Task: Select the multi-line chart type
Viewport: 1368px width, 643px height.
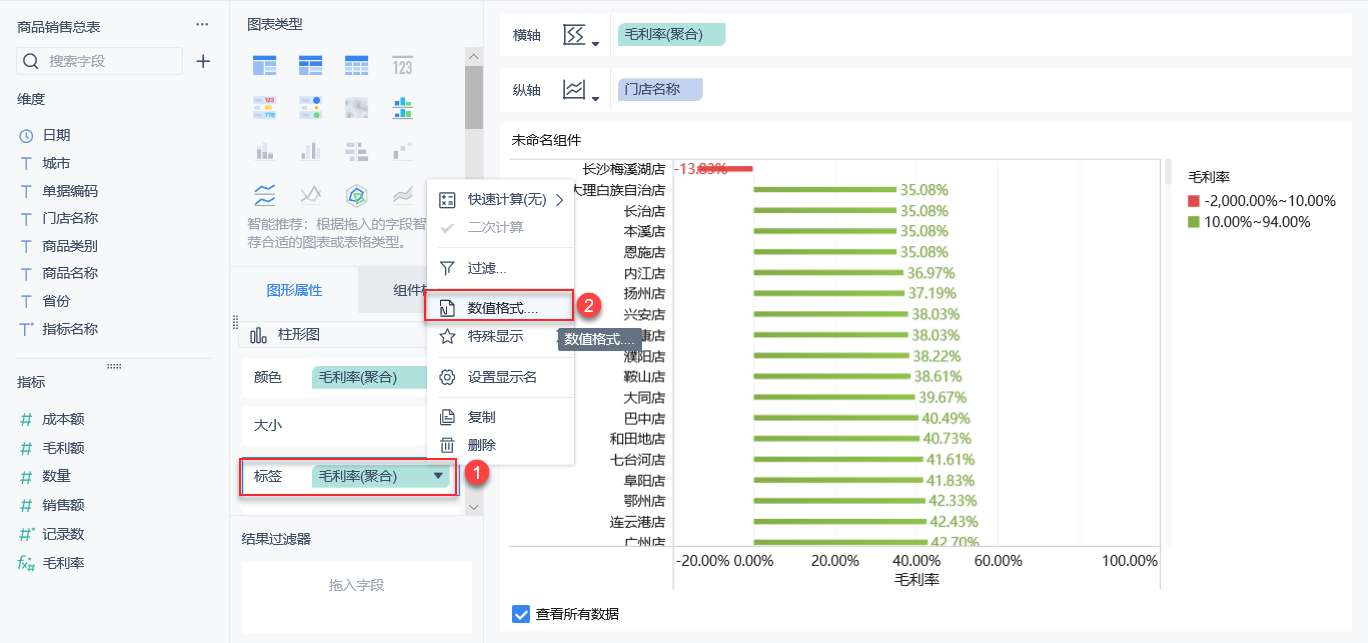Action: click(265, 194)
